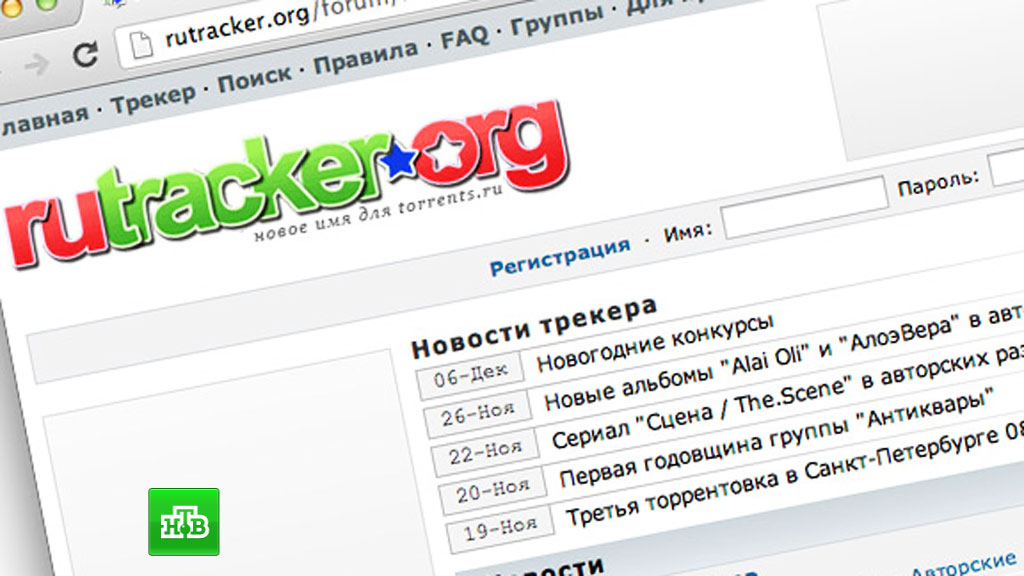The height and width of the screenshot is (576, 1024).
Task: Click the browser reload icon
Action: (85, 55)
